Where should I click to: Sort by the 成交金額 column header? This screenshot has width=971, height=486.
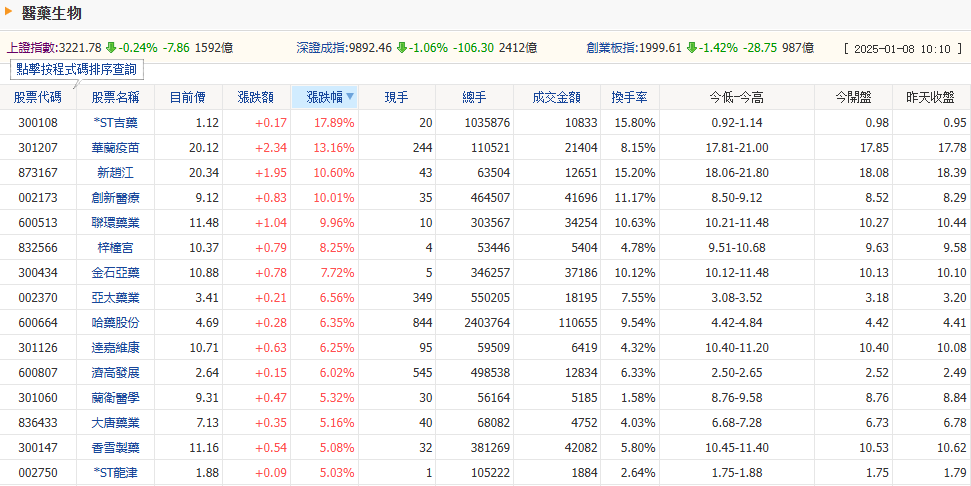click(x=556, y=97)
